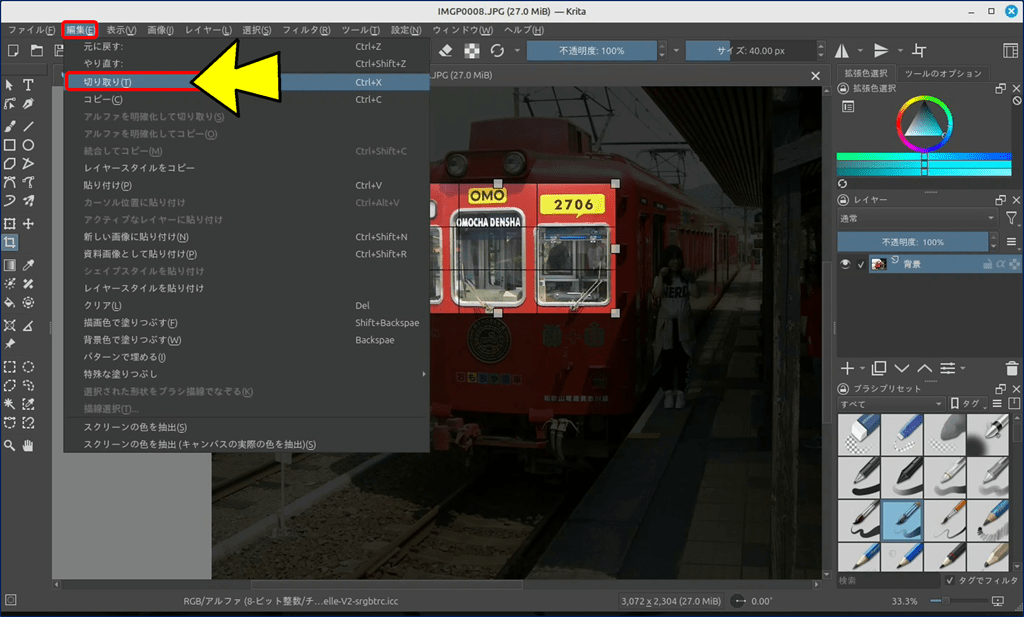Click 切り取り(T) in the Edit menu
The image size is (1024, 617).
pyautogui.click(x=107, y=82)
